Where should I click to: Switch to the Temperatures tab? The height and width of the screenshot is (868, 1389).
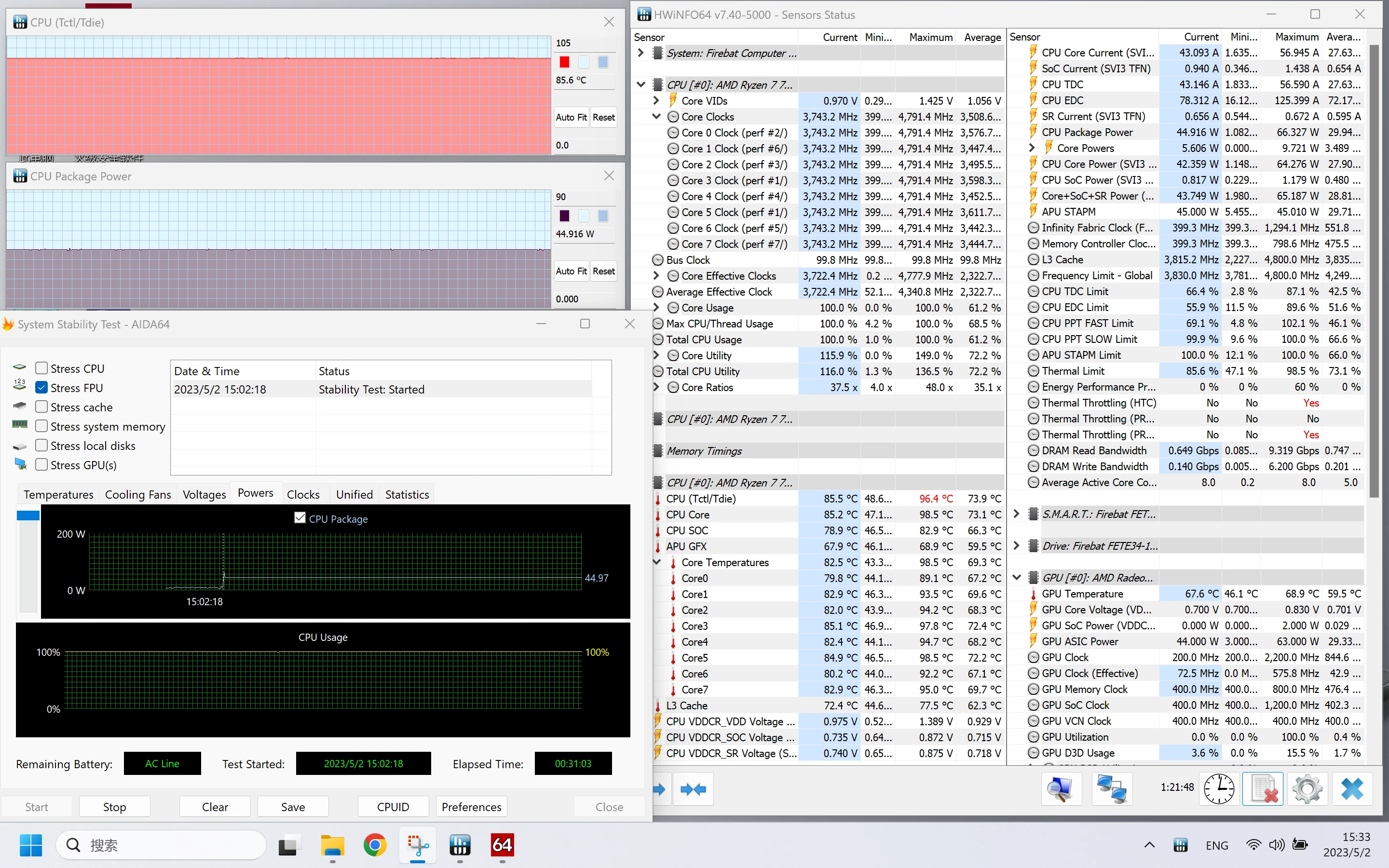click(58, 494)
